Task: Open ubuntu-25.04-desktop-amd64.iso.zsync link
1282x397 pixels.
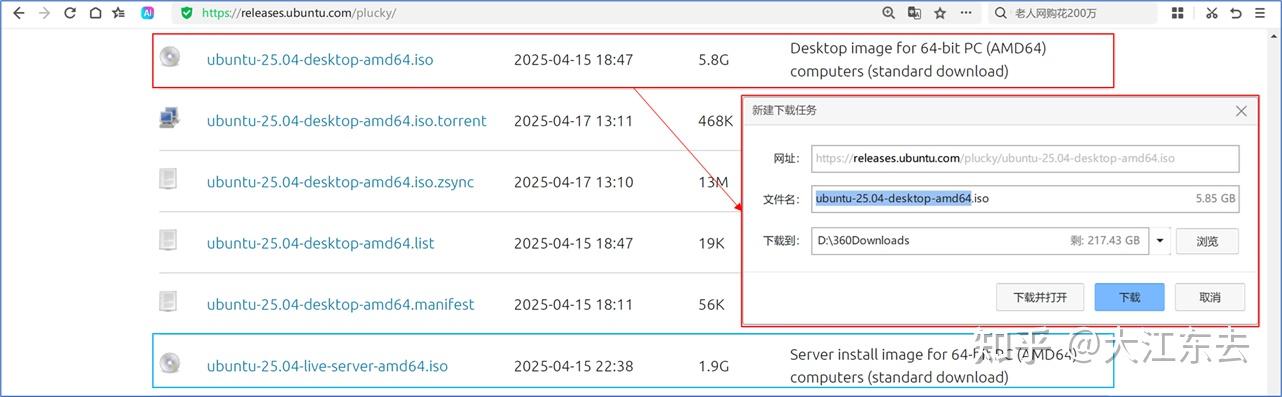Action: point(340,182)
